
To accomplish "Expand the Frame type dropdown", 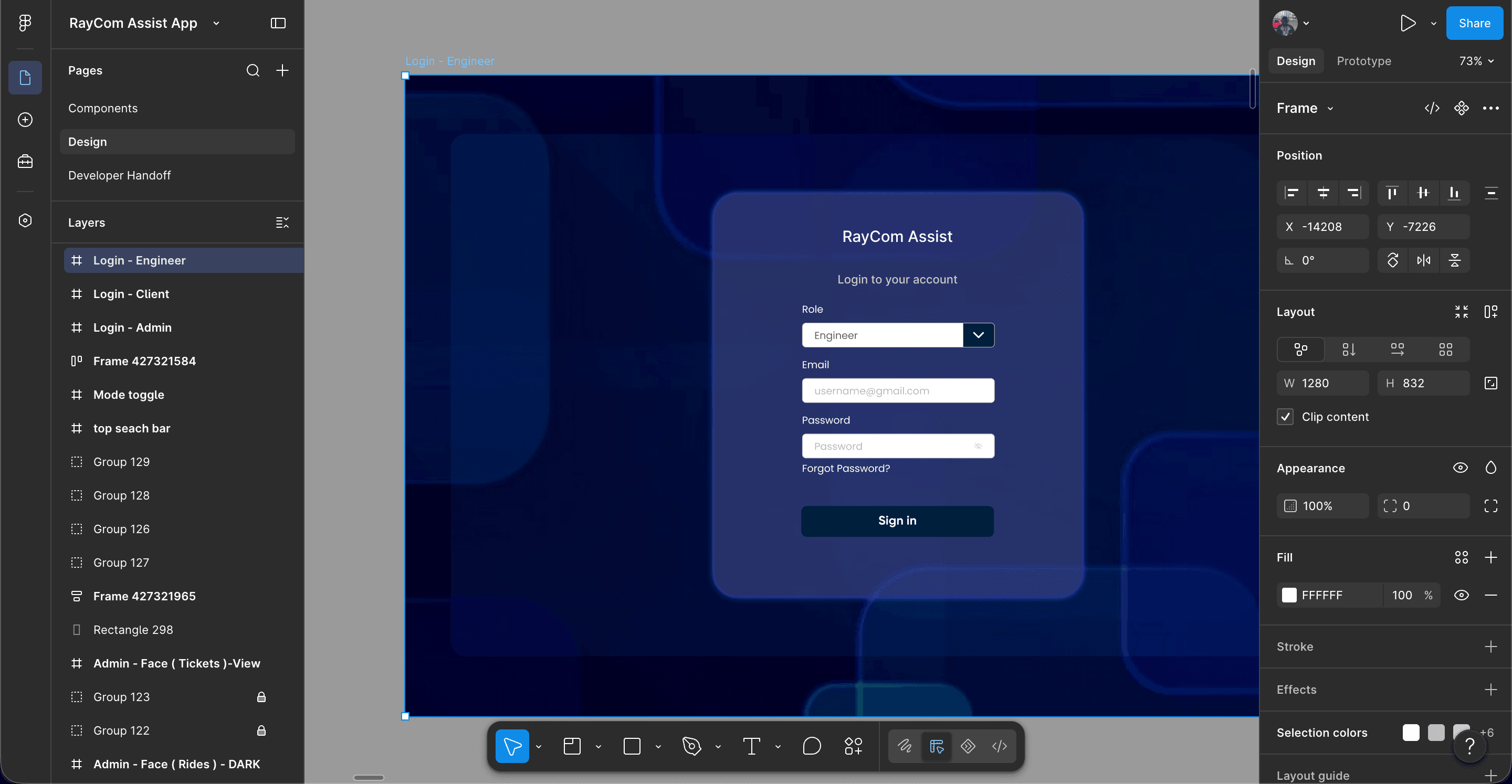I will tap(1330, 109).
